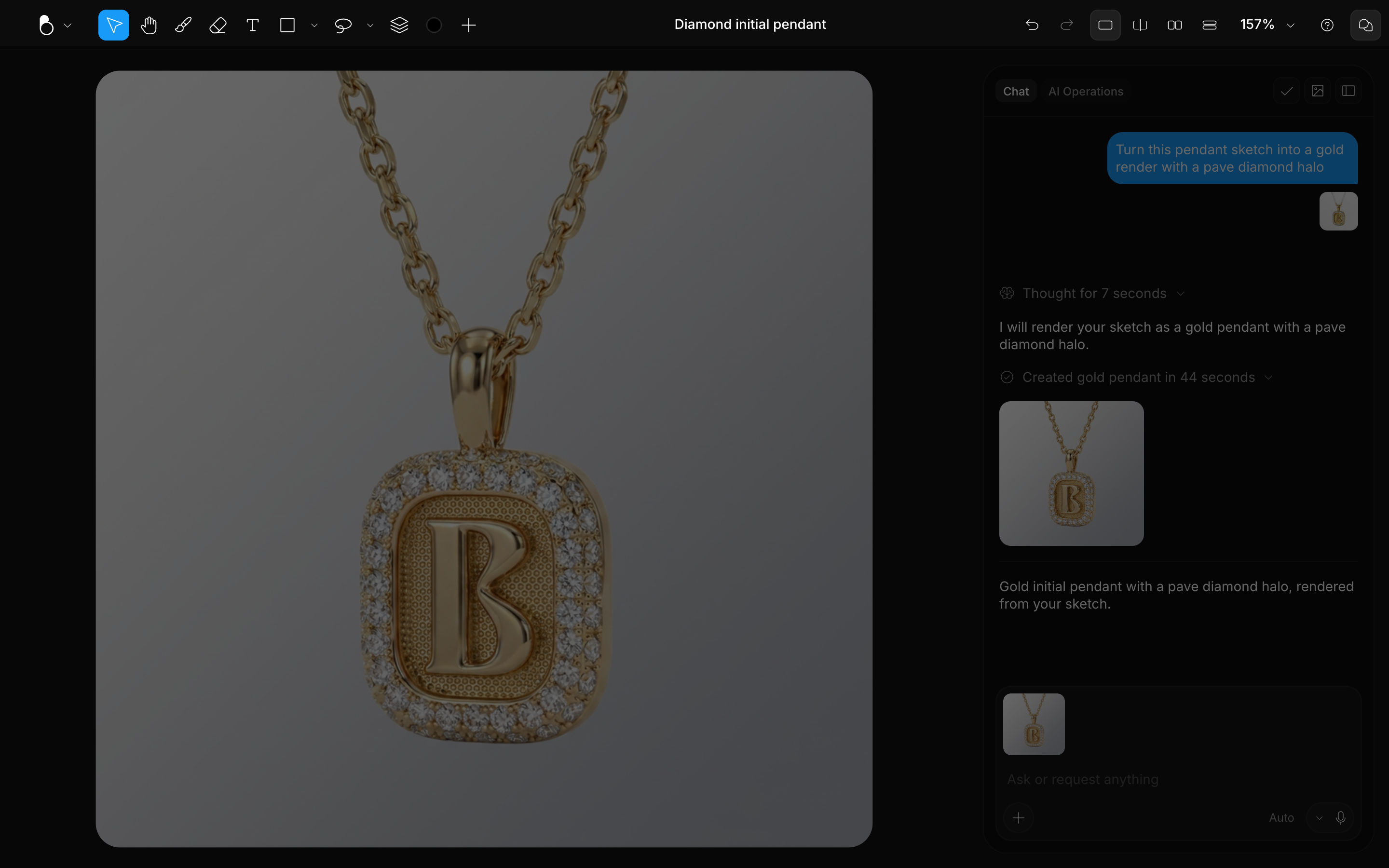Open the black color swatch
Viewport: 1389px width, 868px height.
[x=435, y=25]
